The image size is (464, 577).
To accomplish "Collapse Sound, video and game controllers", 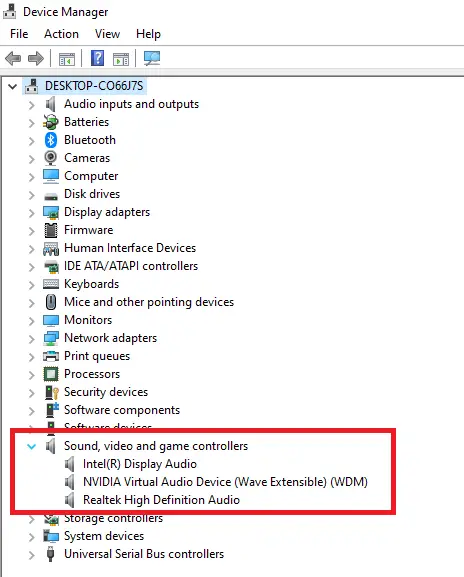I will 32,446.
